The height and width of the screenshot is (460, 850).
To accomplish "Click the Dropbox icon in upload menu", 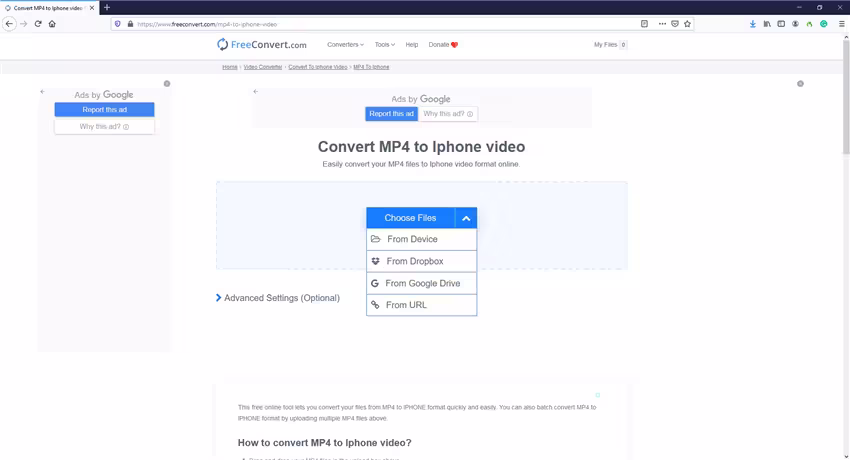I will pos(375,261).
